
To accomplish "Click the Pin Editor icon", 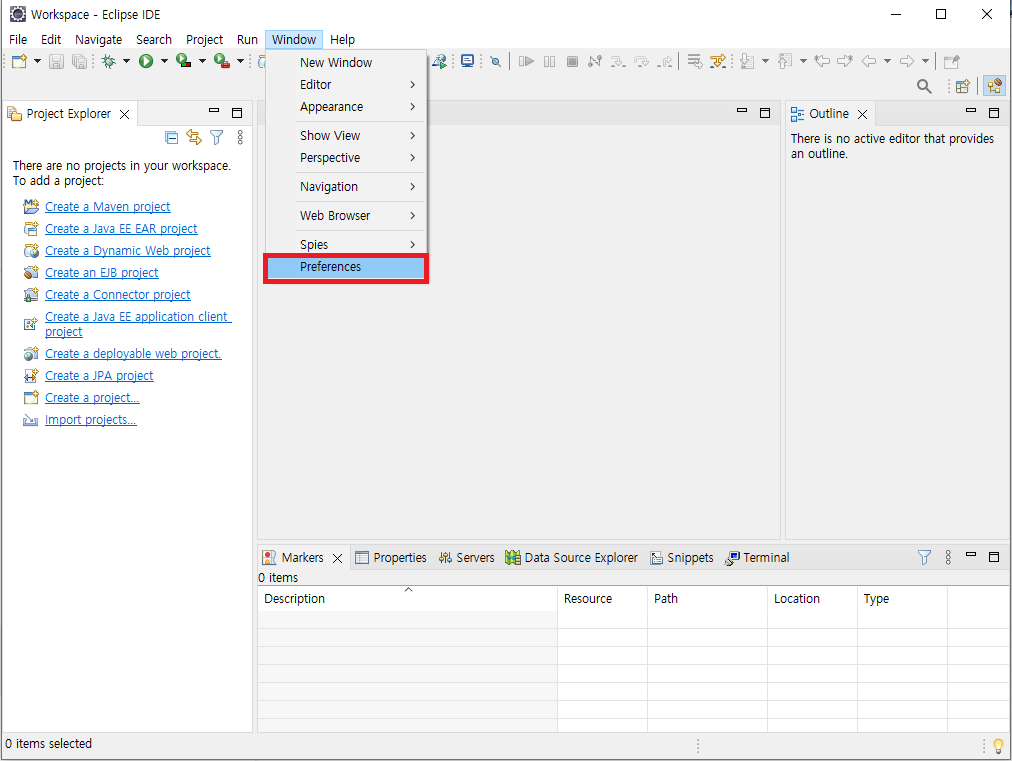I will 952,61.
